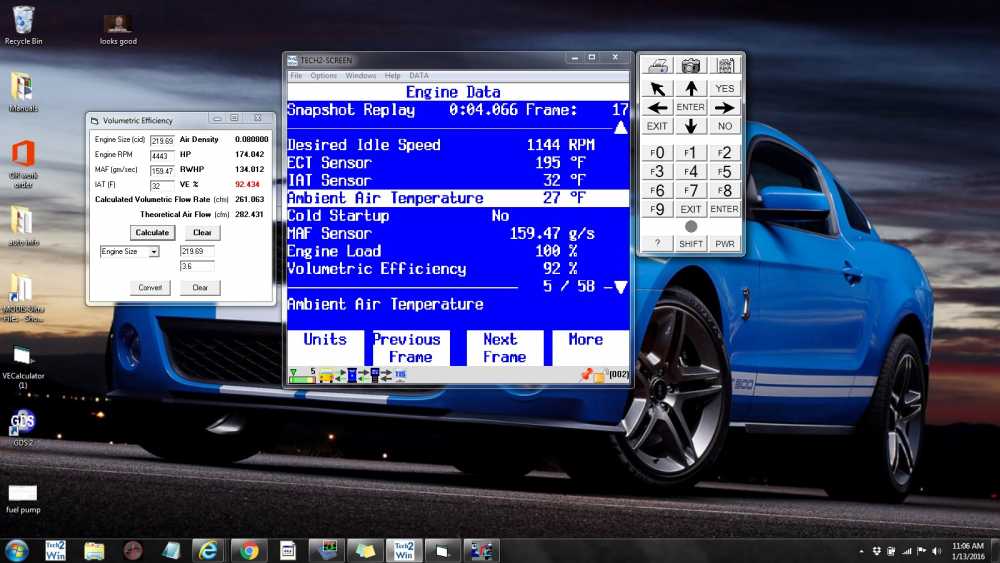The height and width of the screenshot is (563, 1000).
Task: Open the Options menu in Tech2 window
Action: pyautogui.click(x=323, y=76)
